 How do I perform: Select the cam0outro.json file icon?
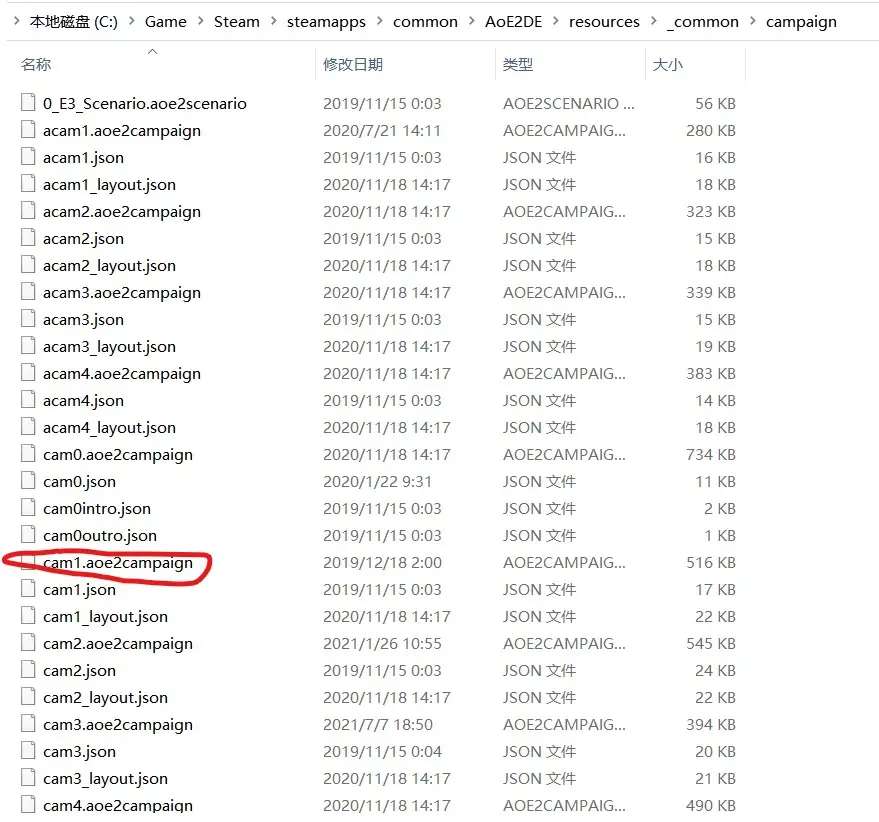28,535
